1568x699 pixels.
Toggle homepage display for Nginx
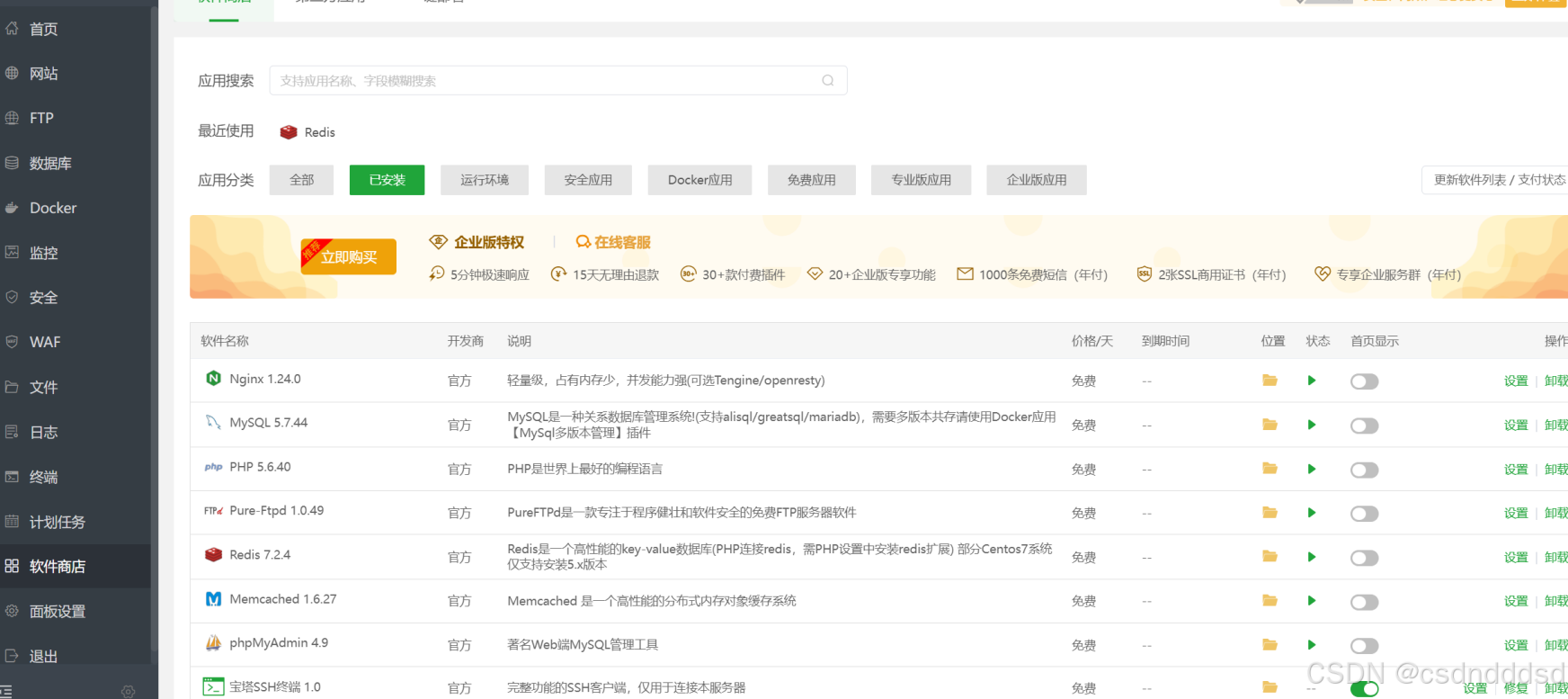(1364, 381)
